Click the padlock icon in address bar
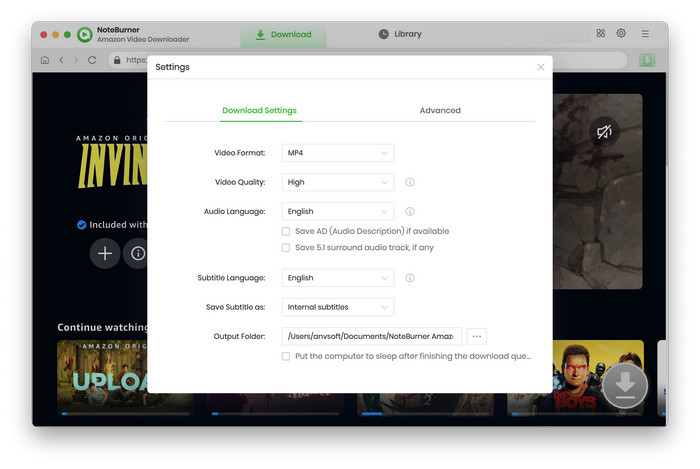The width and height of the screenshot is (700, 469). click(117, 60)
